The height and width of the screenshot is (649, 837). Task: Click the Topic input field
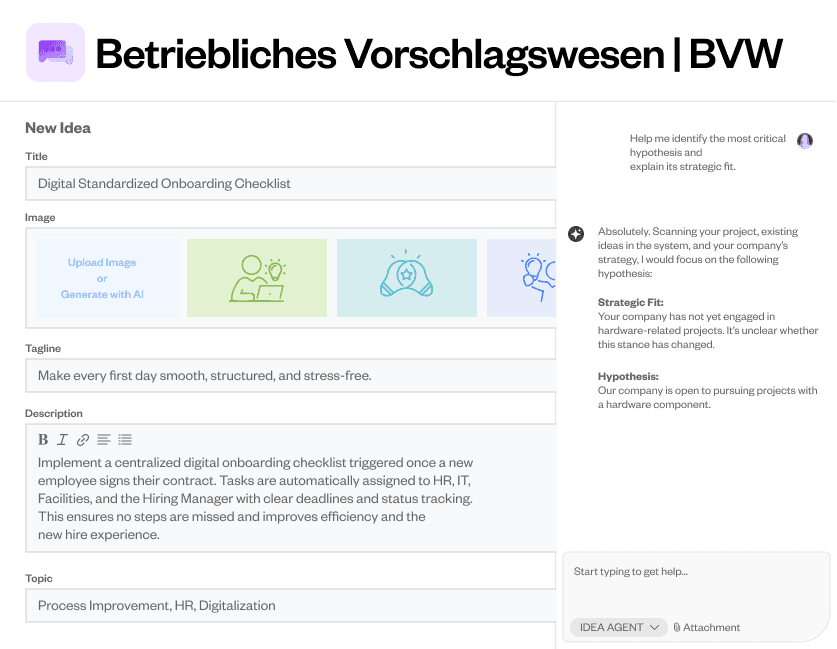(x=291, y=606)
